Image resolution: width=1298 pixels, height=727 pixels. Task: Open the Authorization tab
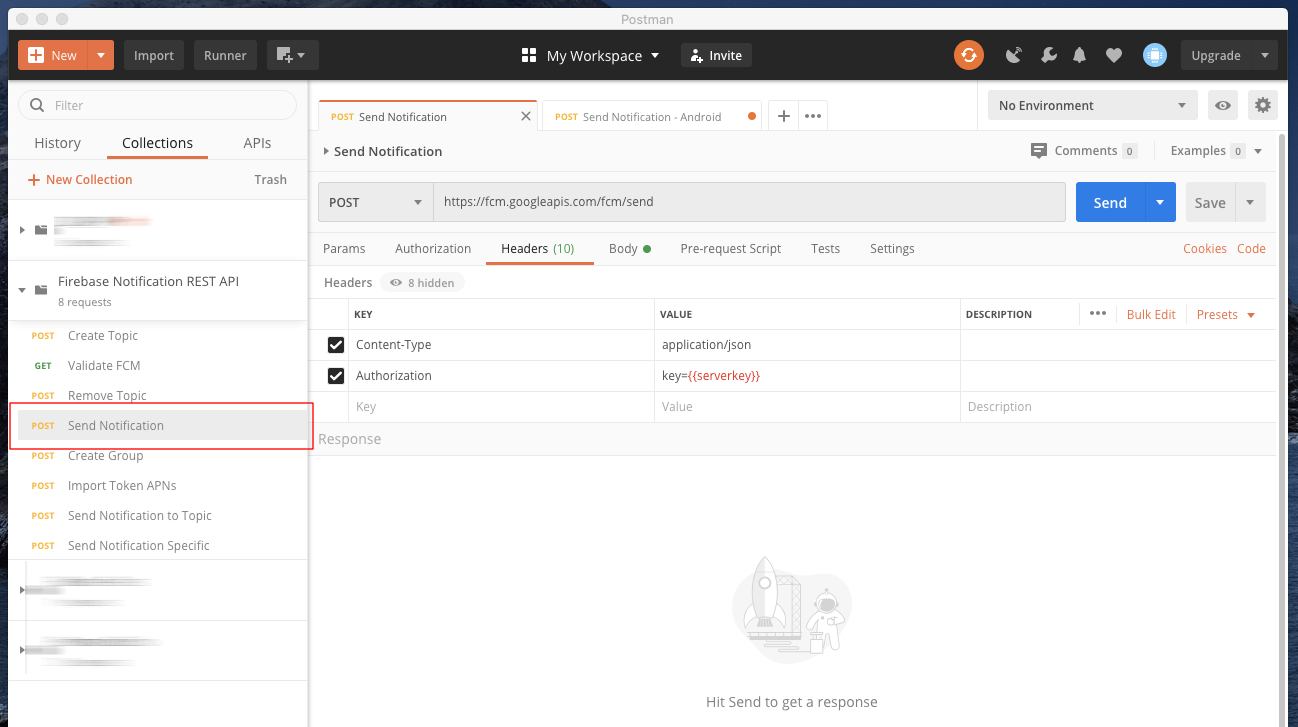[x=433, y=248]
